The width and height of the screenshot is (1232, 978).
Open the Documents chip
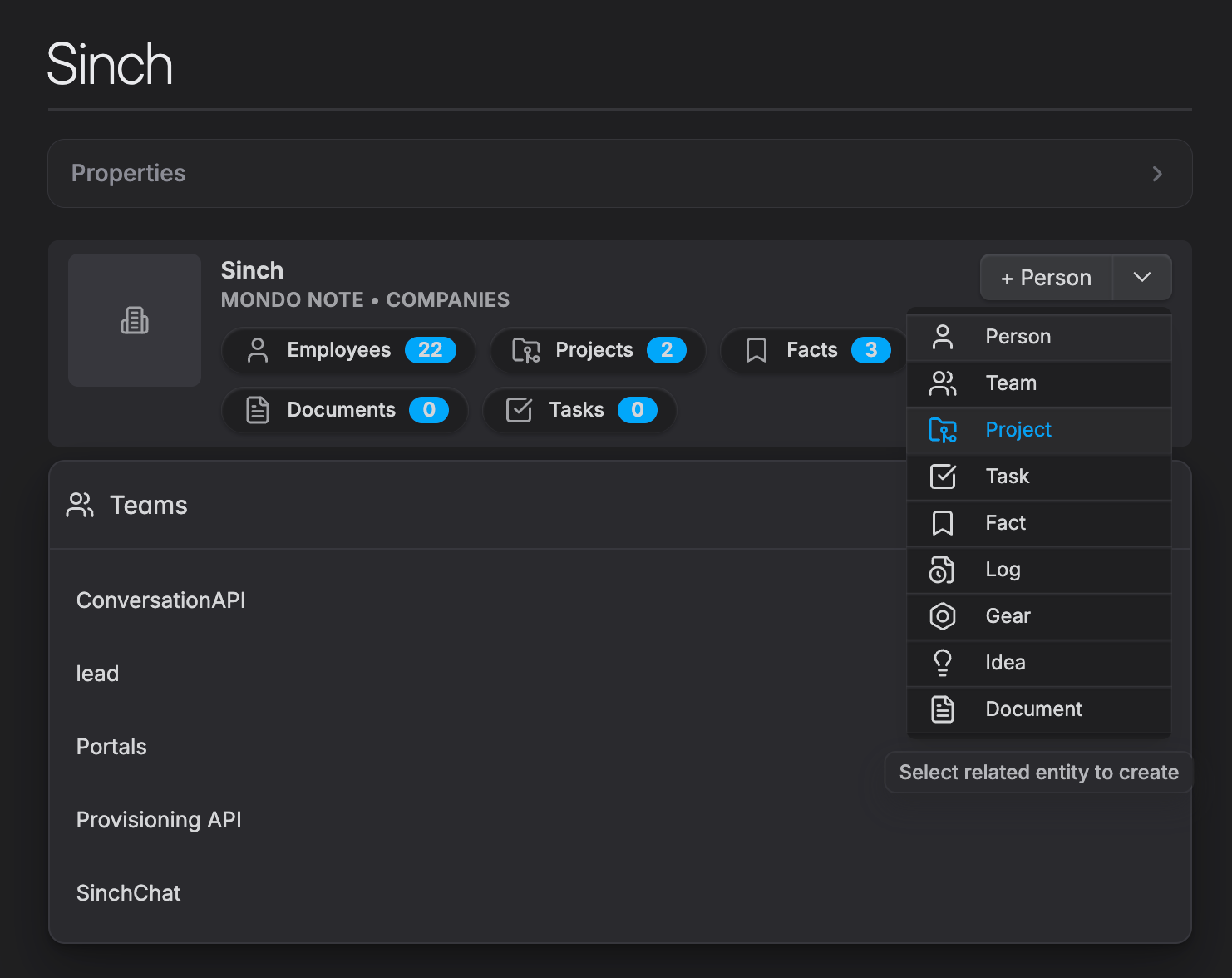(x=345, y=410)
